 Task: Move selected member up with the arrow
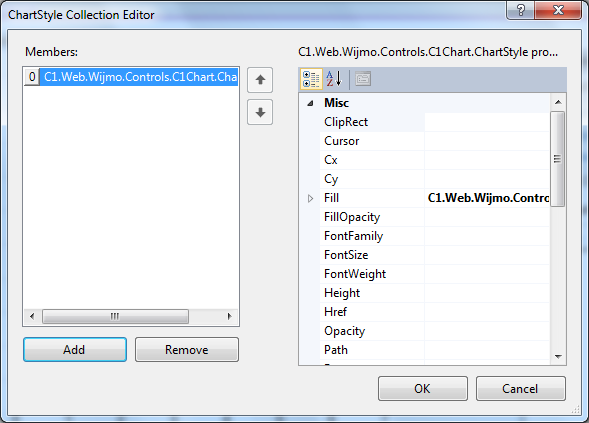pos(260,80)
